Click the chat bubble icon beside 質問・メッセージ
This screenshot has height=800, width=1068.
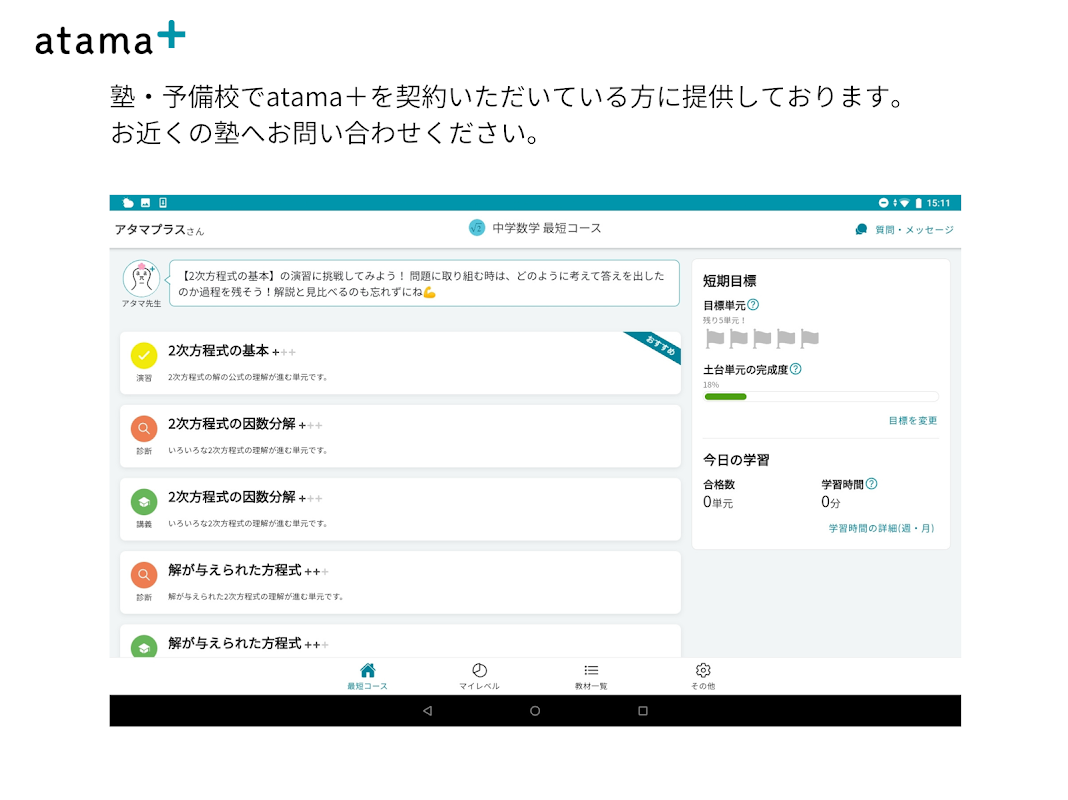click(861, 229)
